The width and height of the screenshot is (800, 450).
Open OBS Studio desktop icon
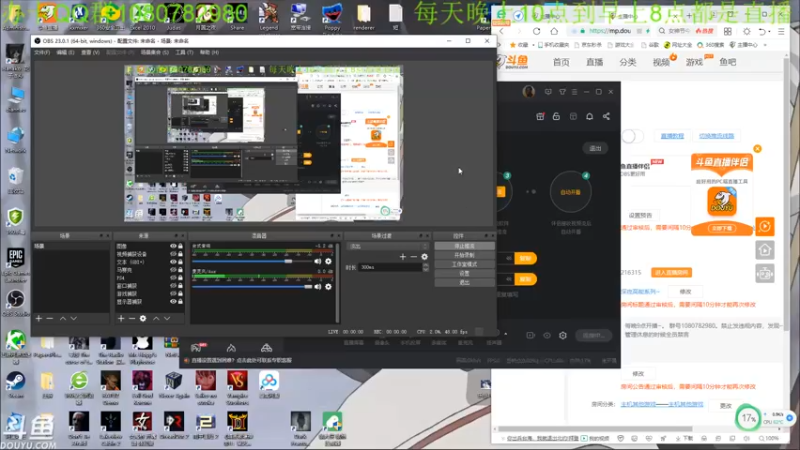click(x=16, y=303)
